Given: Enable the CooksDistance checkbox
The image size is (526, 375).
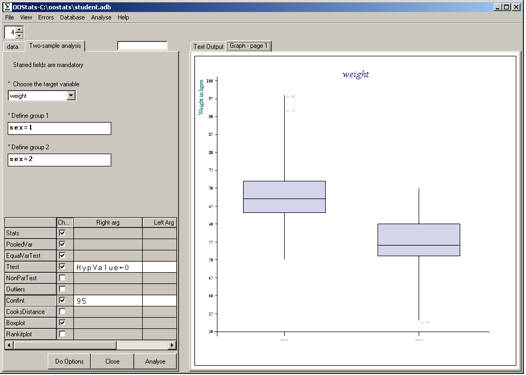Looking at the screenshot, I should (x=62, y=311).
